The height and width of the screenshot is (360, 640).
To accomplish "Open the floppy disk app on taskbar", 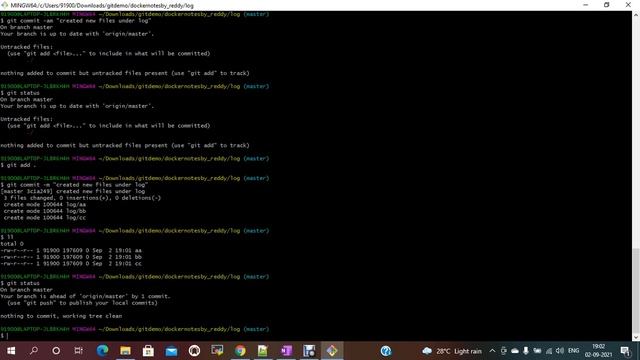I will (309, 351).
